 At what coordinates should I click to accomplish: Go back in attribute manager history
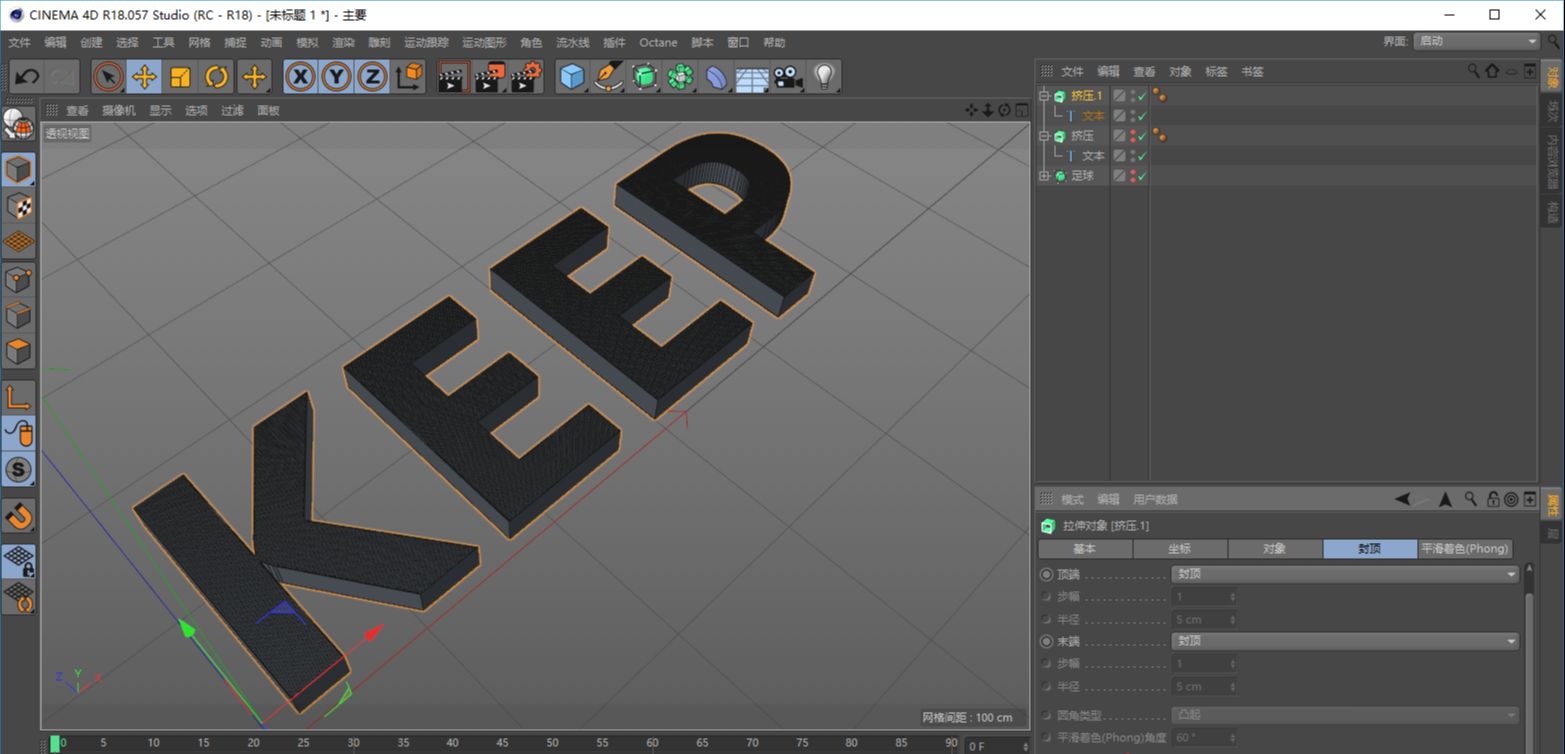click(1403, 499)
